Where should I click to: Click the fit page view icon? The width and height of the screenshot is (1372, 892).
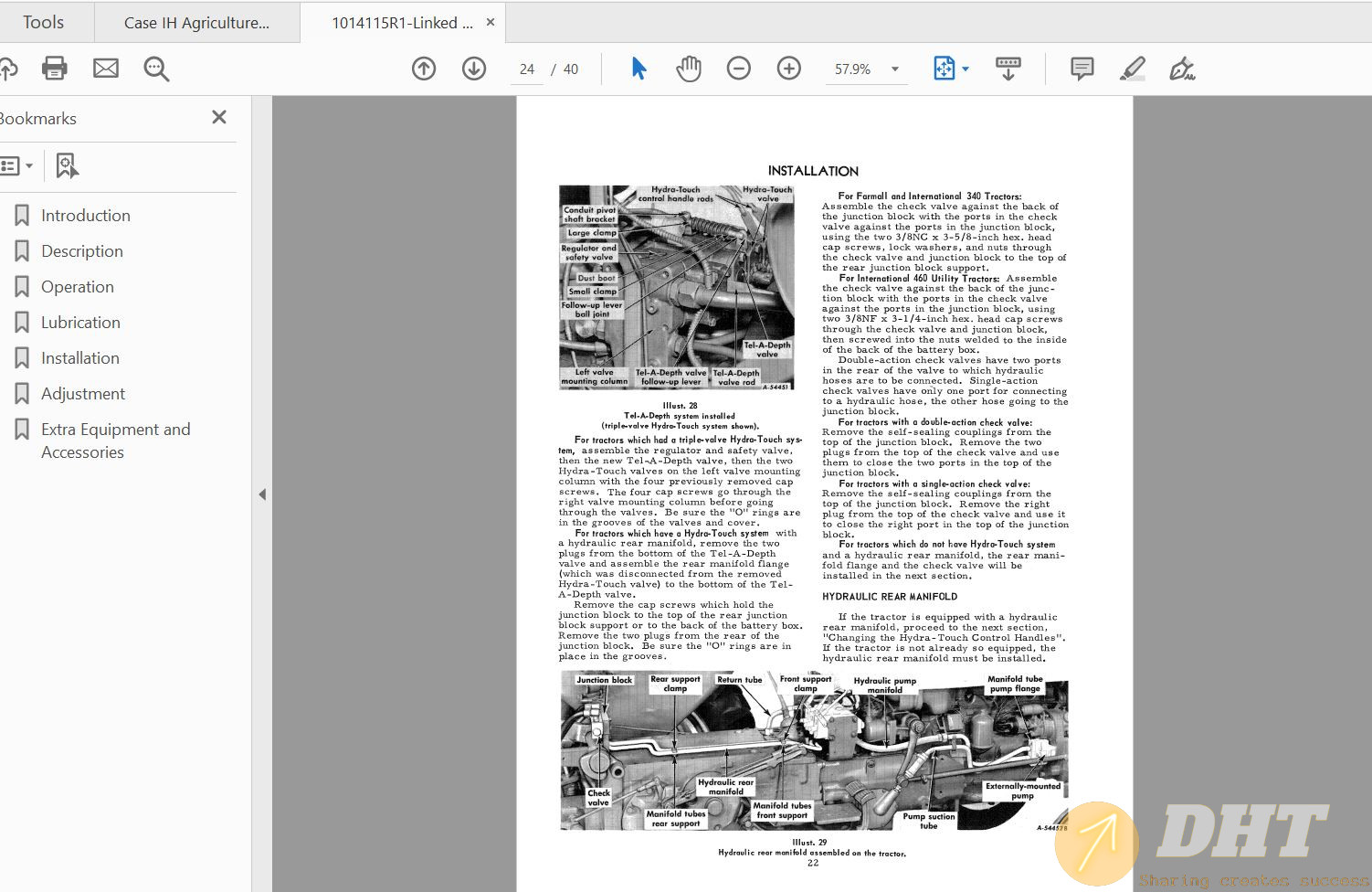944,69
